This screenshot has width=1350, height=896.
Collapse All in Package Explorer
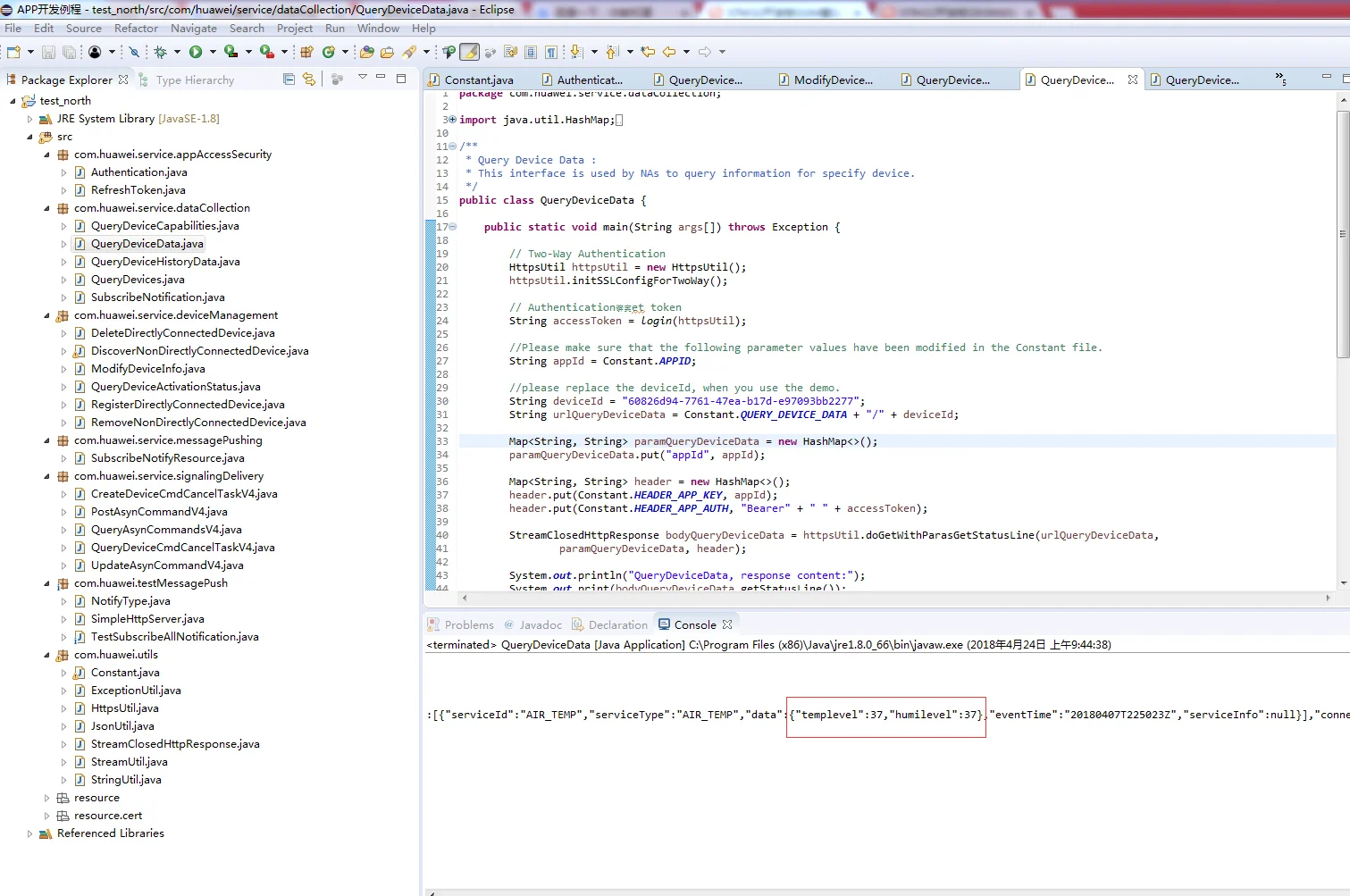[289, 80]
